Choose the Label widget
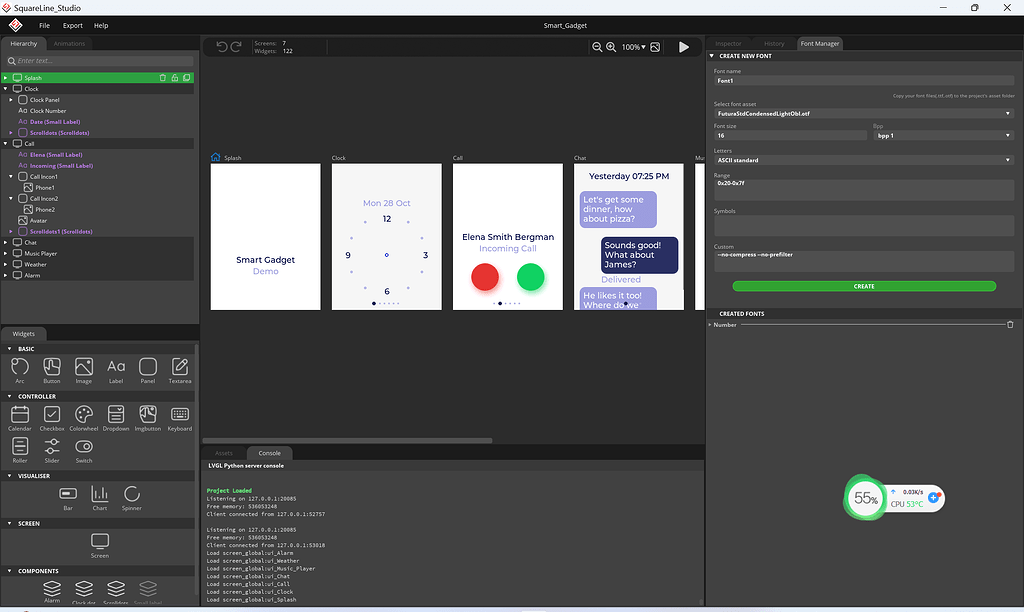The width and height of the screenshot is (1024, 612). click(116, 370)
